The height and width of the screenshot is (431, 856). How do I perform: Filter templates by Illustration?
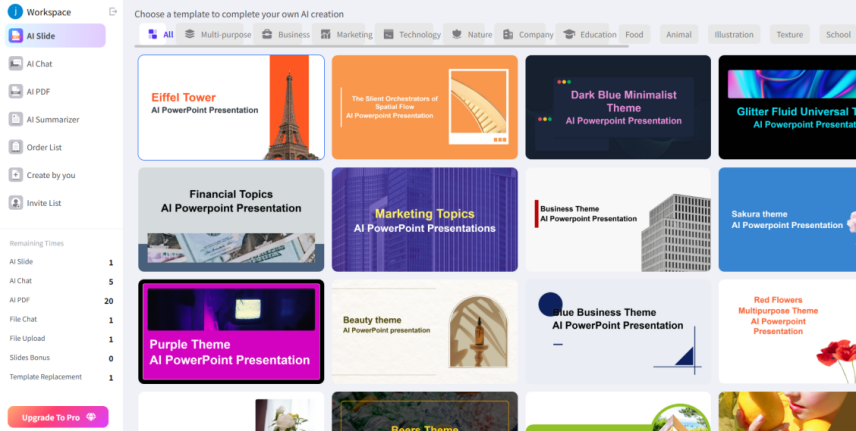(734, 34)
